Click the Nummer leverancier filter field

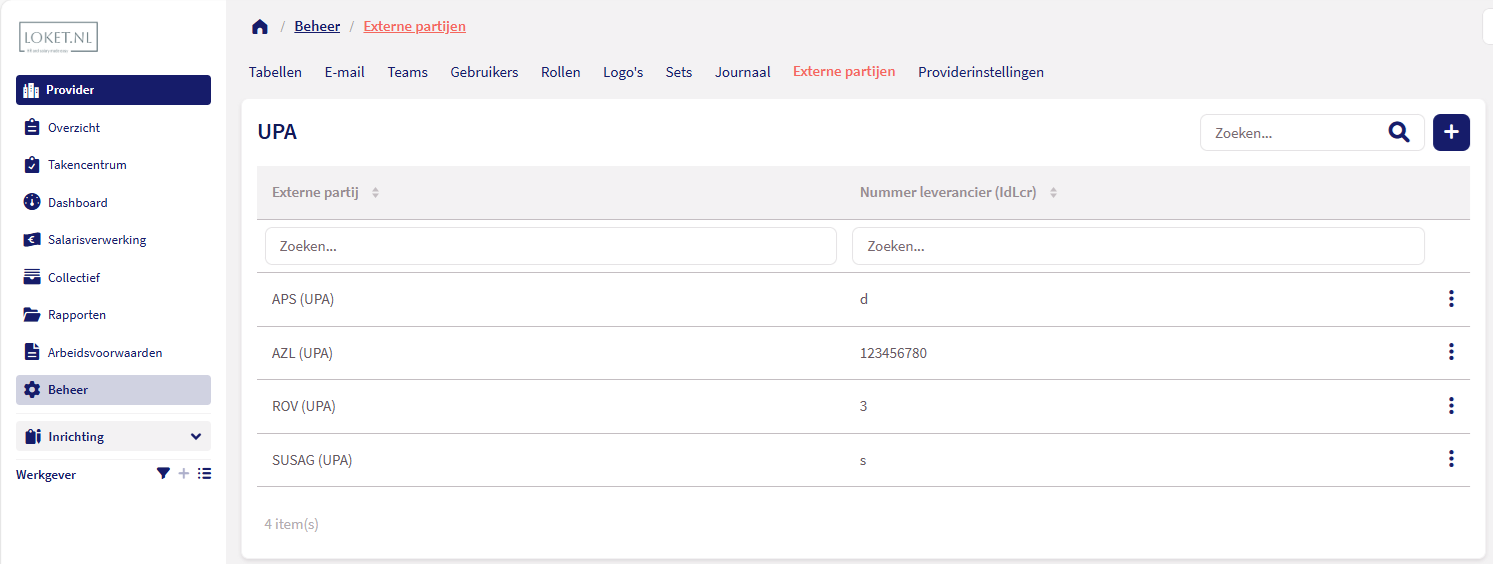point(1137,246)
